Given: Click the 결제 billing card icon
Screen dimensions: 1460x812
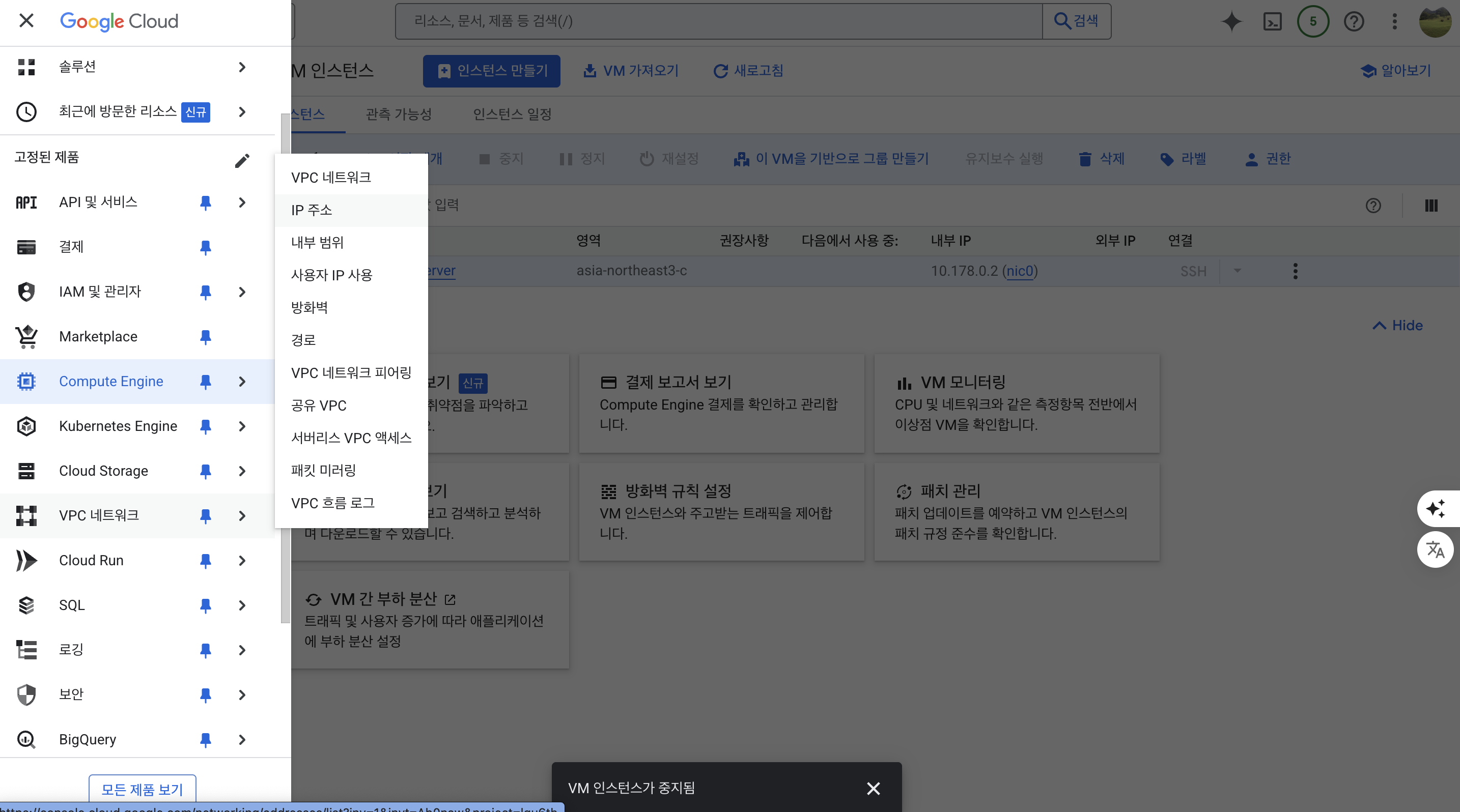Looking at the screenshot, I should [x=26, y=247].
